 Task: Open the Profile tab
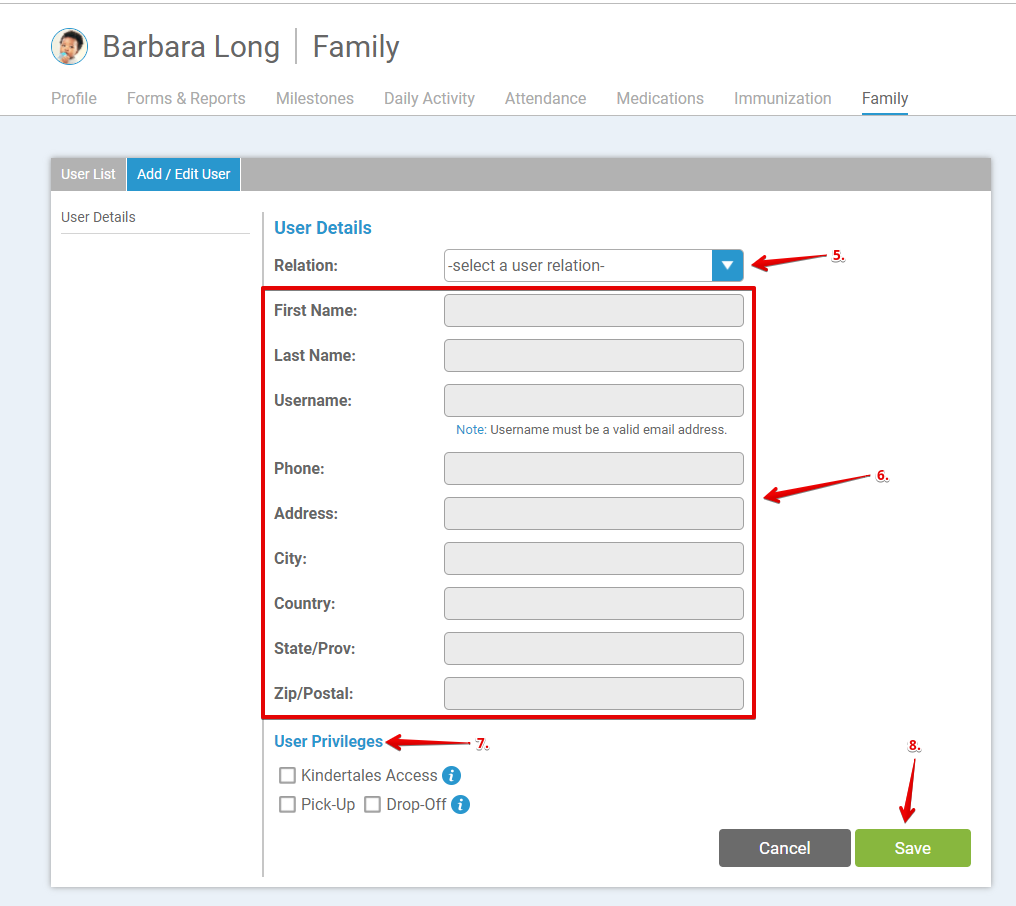(x=73, y=98)
